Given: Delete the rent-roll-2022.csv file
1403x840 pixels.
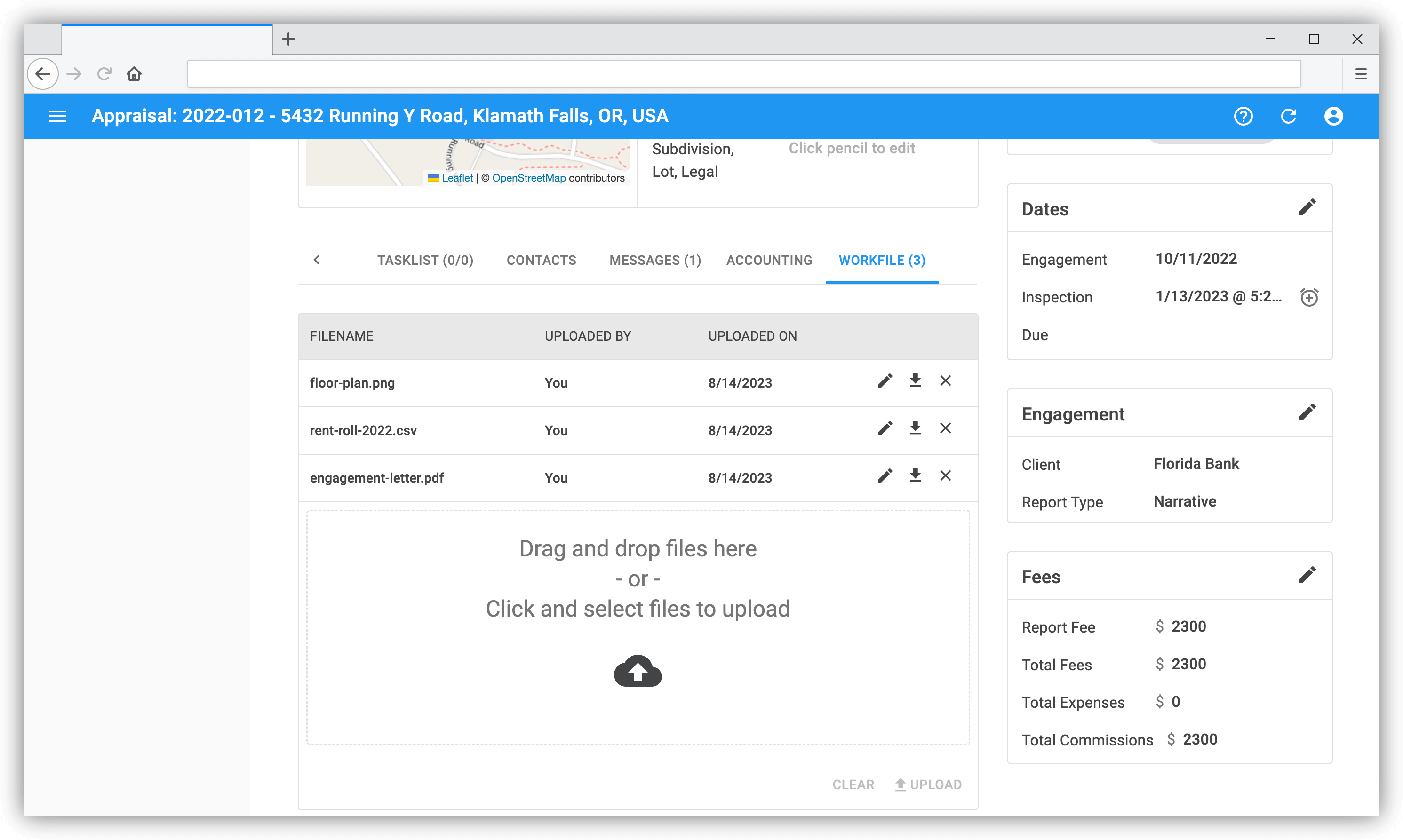Looking at the screenshot, I should (945, 428).
